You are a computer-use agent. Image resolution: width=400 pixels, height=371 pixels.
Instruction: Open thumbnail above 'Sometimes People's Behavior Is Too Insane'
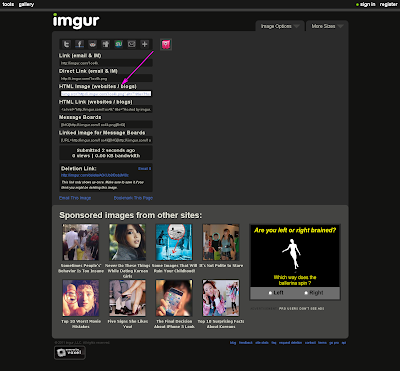click(81, 242)
